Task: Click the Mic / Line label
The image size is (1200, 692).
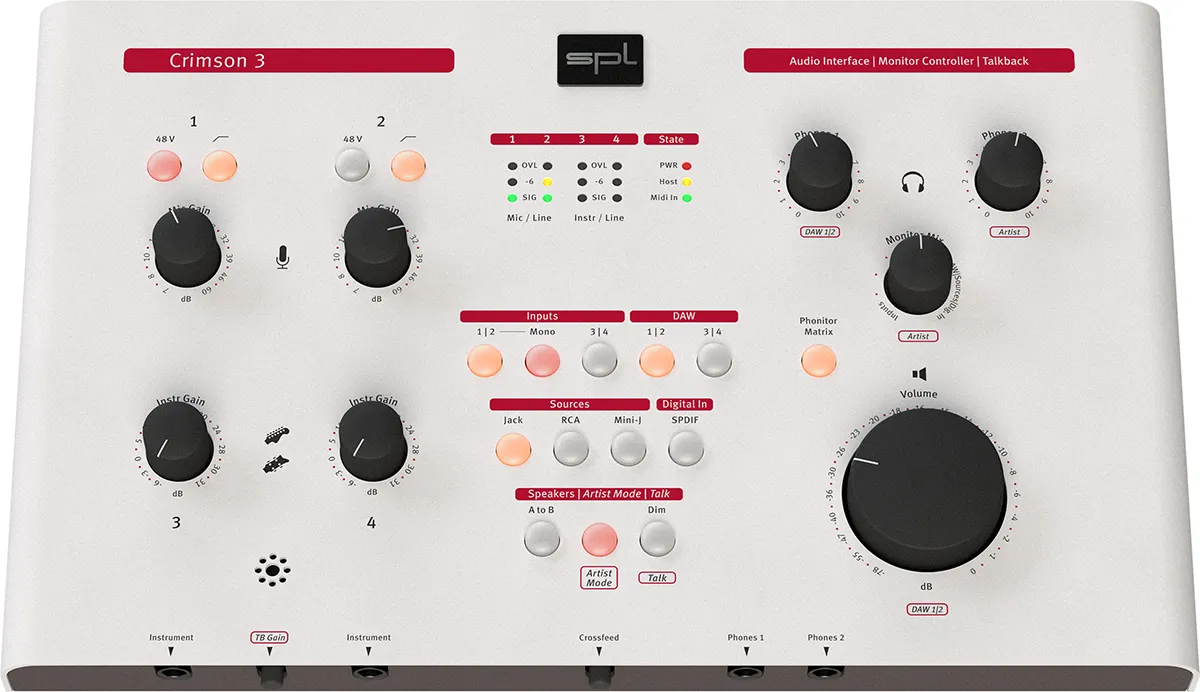Action: (529, 217)
